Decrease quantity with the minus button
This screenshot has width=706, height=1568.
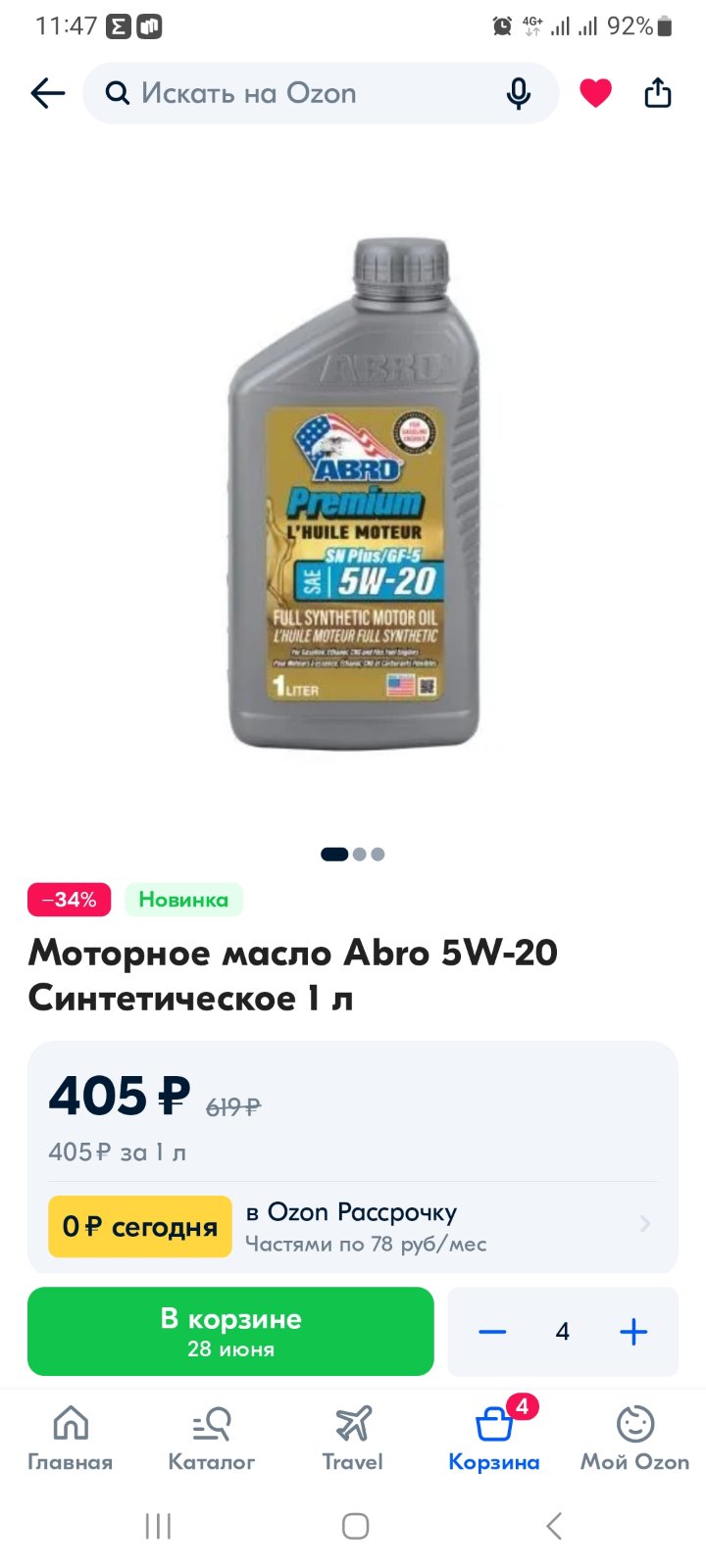(491, 1332)
